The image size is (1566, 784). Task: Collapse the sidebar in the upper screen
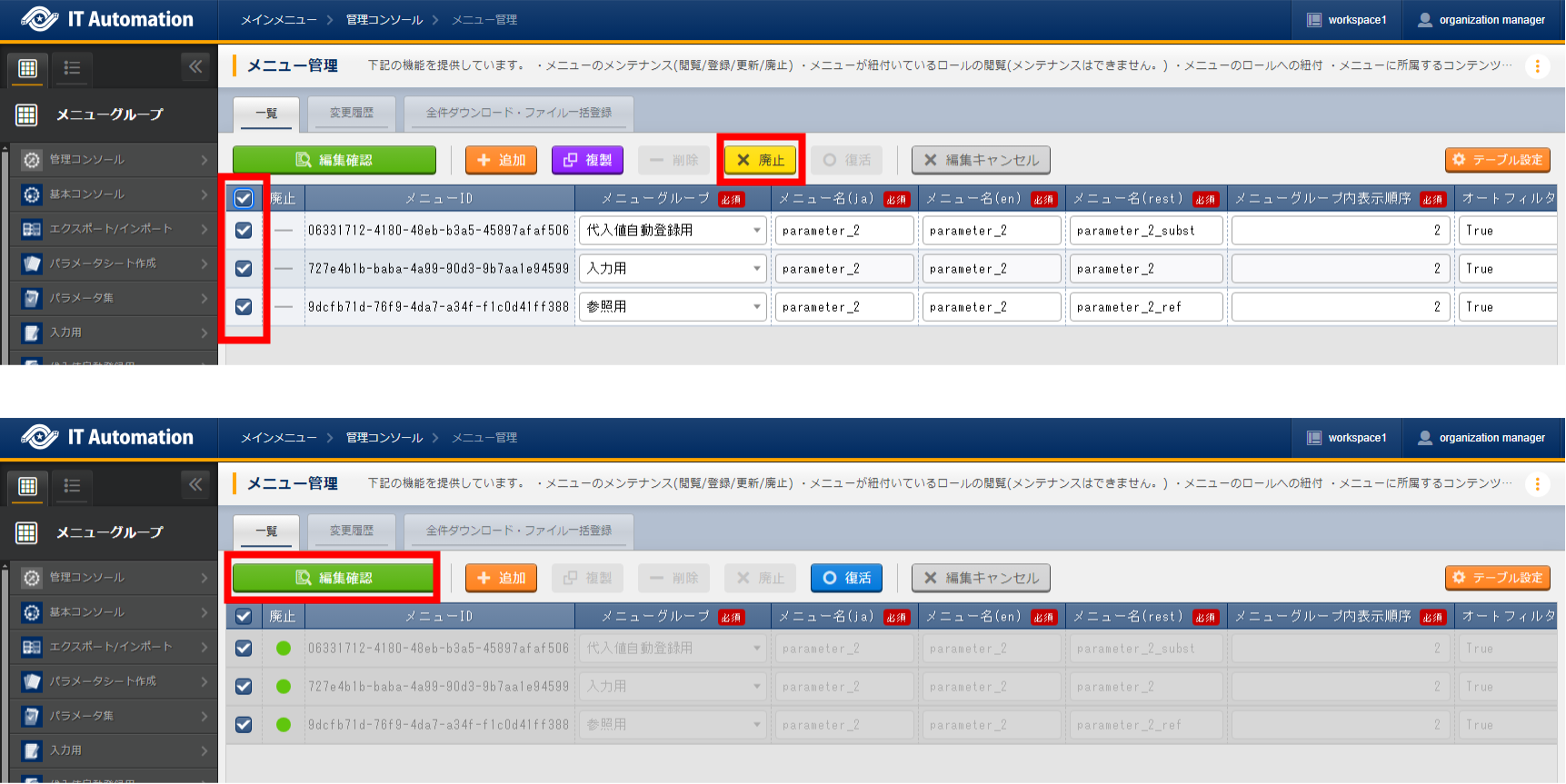pyautogui.click(x=195, y=66)
